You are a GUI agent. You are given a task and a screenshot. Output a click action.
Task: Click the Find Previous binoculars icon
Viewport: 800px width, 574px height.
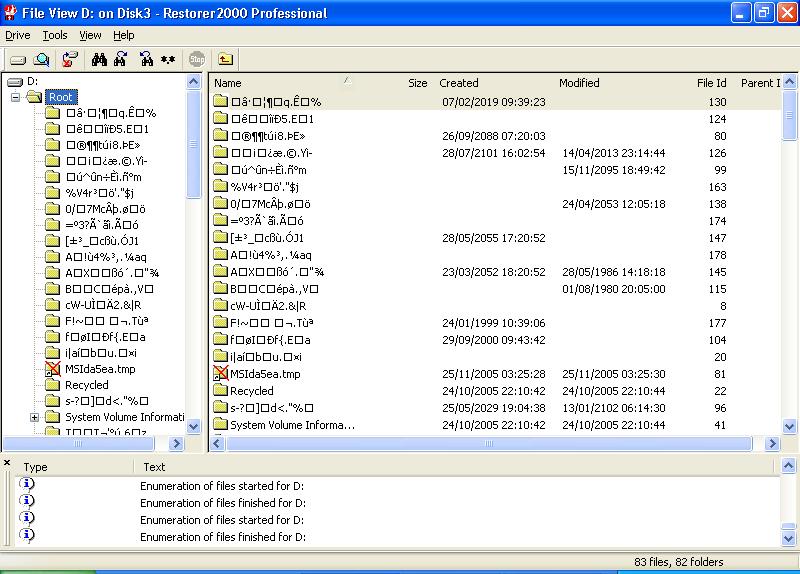[x=146, y=59]
